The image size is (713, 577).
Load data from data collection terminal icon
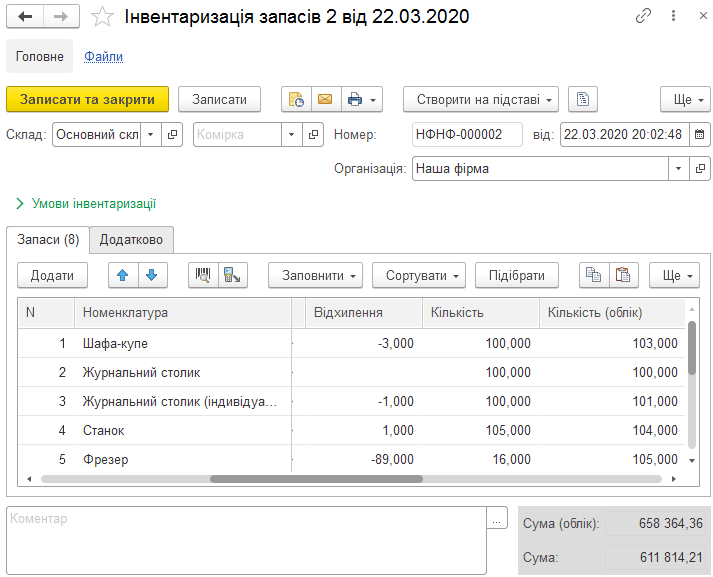tap(232, 276)
